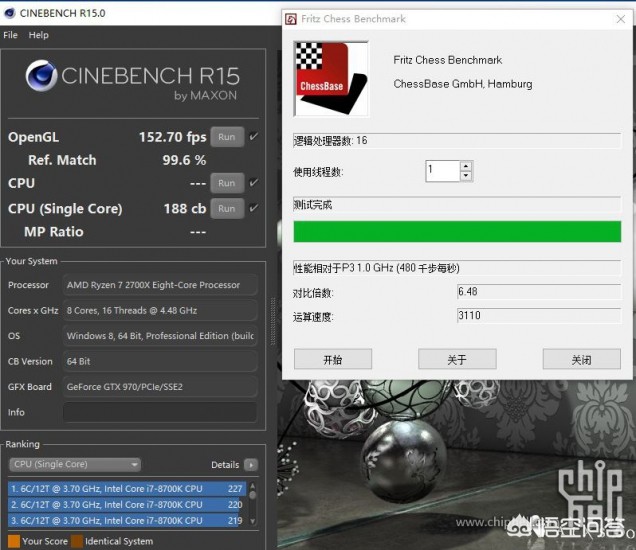Click the Details arrow button in Ranking
This screenshot has width=636, height=550.
point(251,465)
